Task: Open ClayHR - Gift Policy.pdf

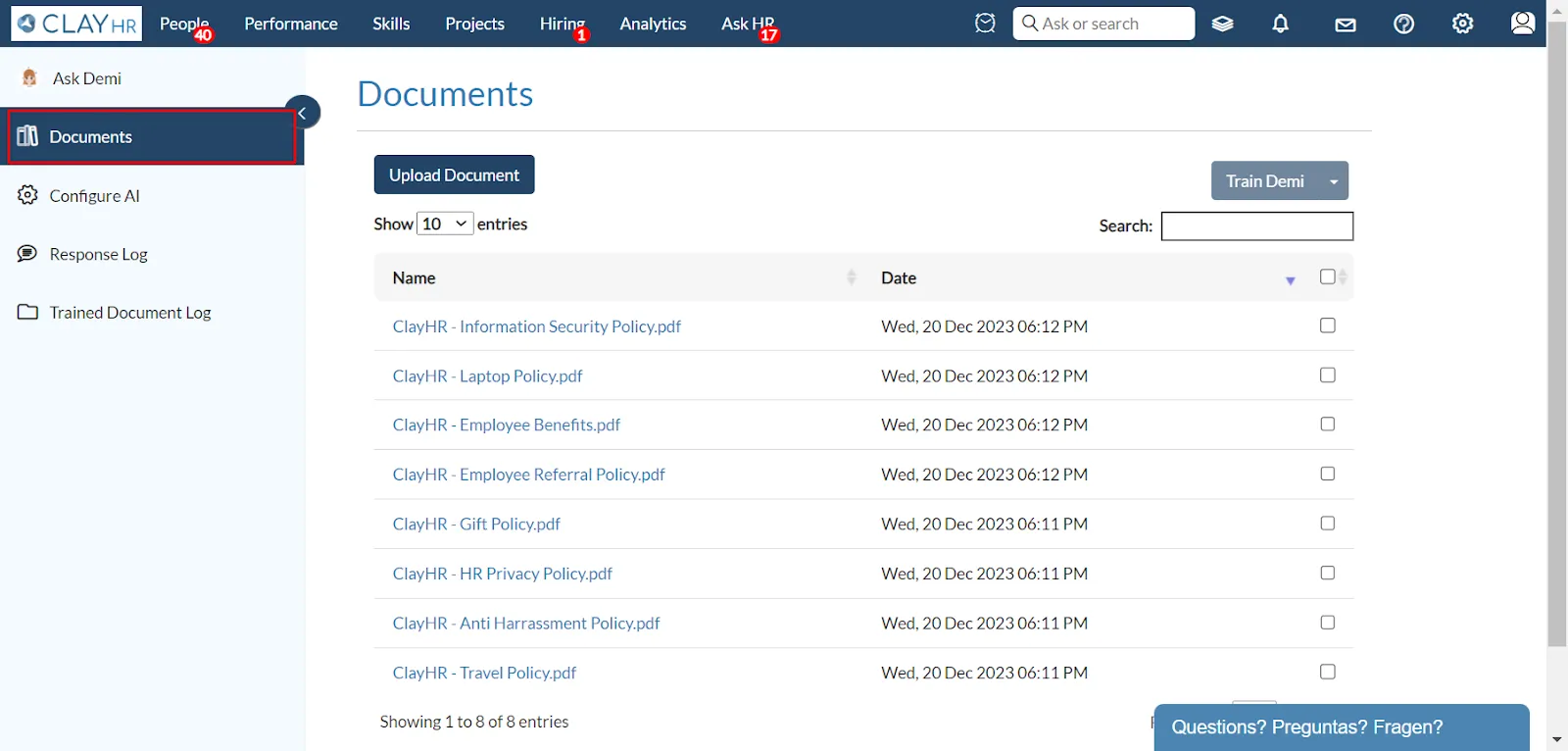Action: 476,524
